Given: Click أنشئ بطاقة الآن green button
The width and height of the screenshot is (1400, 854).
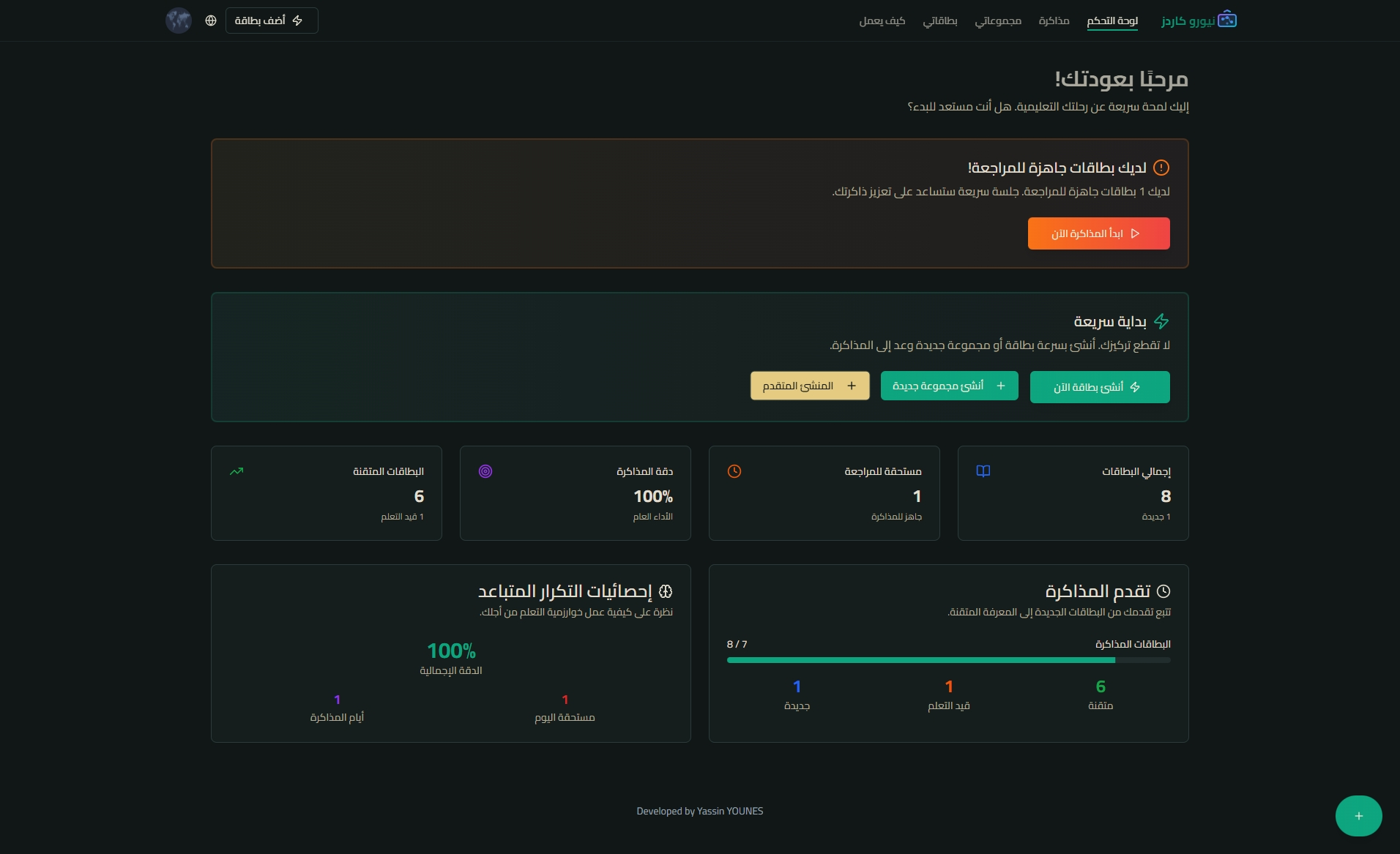Looking at the screenshot, I should (1100, 387).
